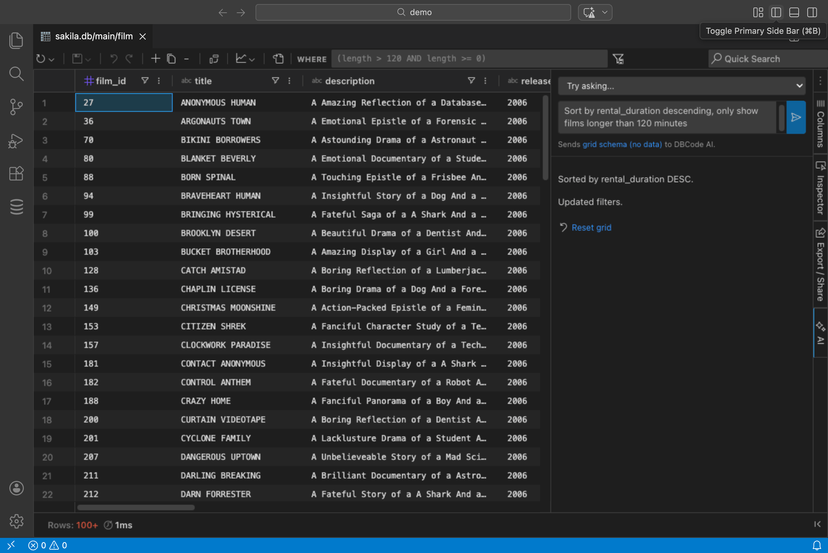Click the refresh grid icon
The height and width of the screenshot is (553, 828).
[41, 59]
